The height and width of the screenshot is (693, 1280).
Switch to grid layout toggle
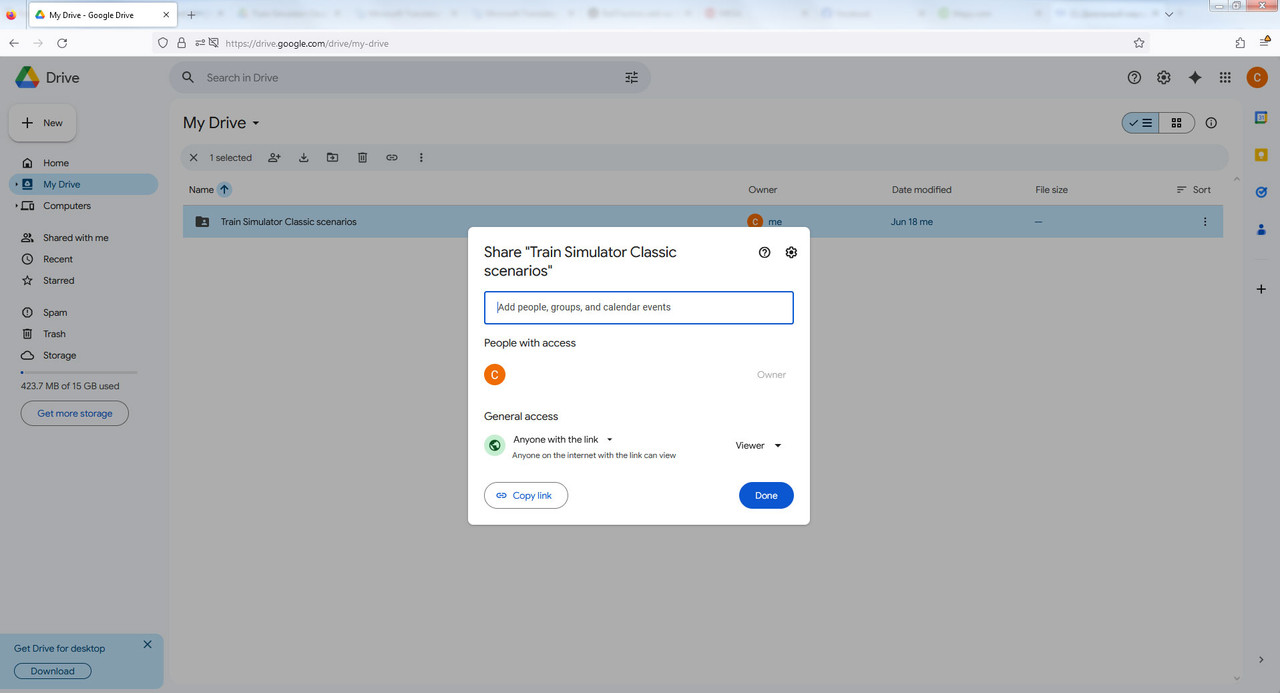tap(1176, 123)
